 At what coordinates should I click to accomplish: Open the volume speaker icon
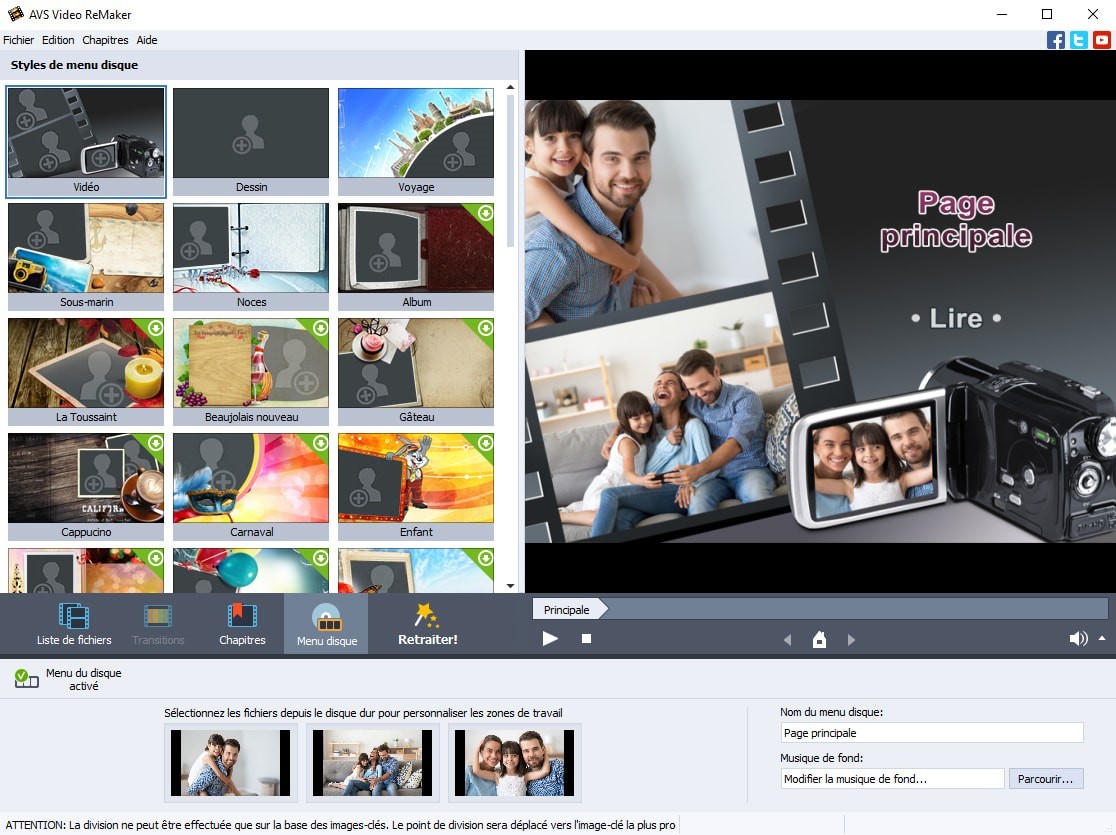click(x=1078, y=638)
